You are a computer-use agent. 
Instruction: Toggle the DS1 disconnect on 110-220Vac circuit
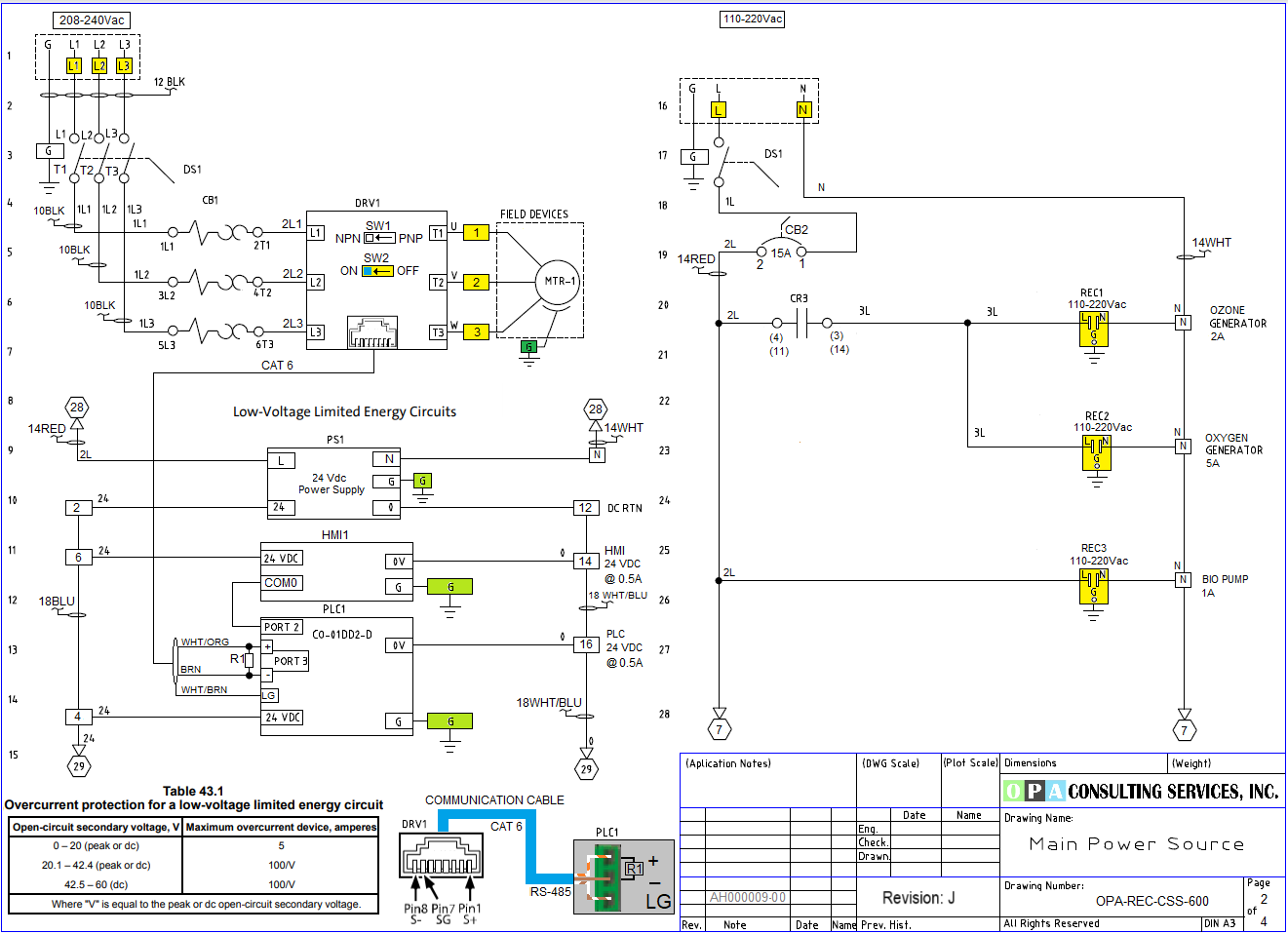[722, 166]
